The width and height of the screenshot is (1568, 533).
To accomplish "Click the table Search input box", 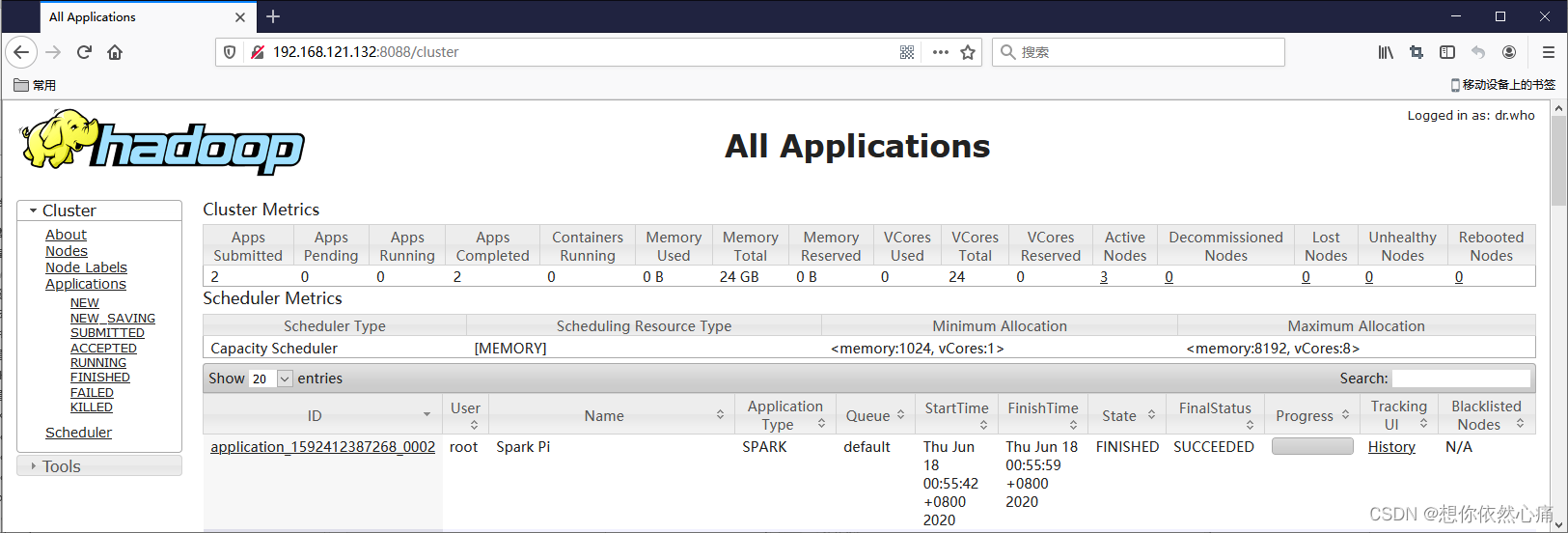I will click(1461, 379).
